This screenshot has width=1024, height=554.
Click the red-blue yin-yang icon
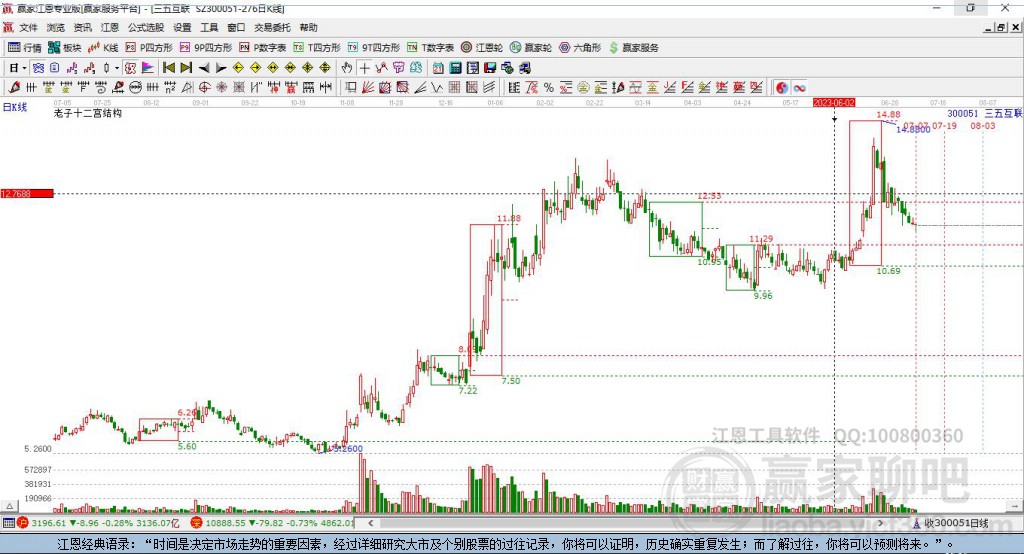tap(782, 88)
